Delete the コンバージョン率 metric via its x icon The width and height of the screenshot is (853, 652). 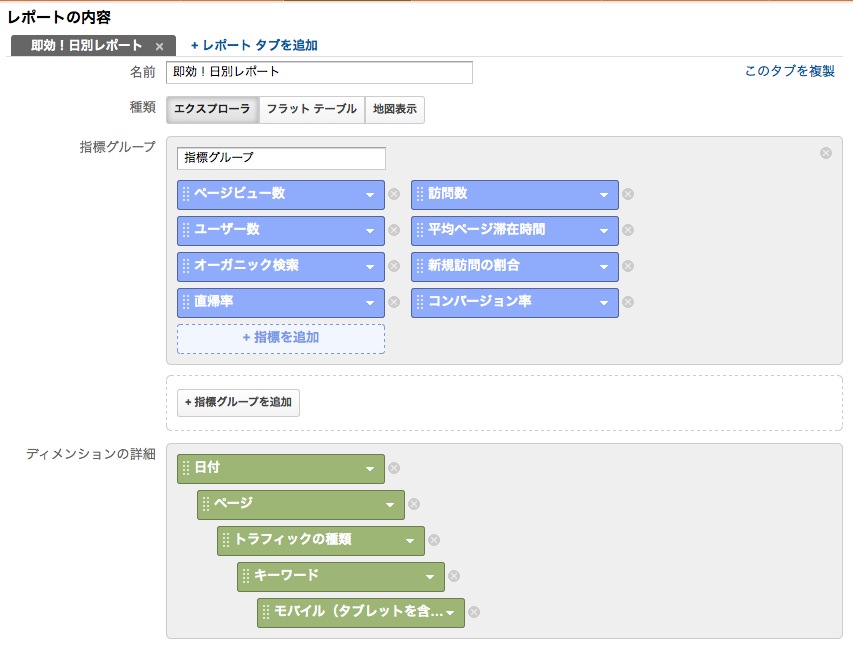tap(628, 302)
